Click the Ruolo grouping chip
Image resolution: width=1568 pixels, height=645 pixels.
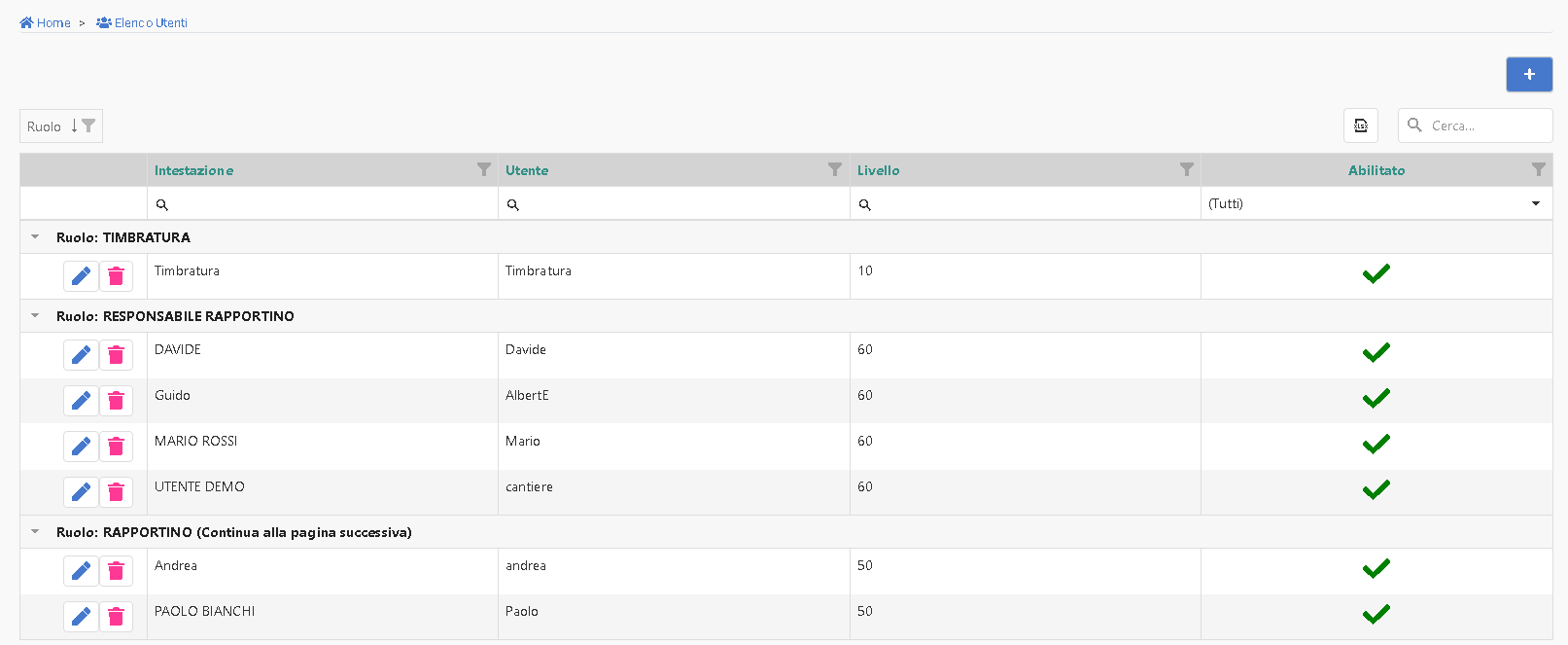45,126
